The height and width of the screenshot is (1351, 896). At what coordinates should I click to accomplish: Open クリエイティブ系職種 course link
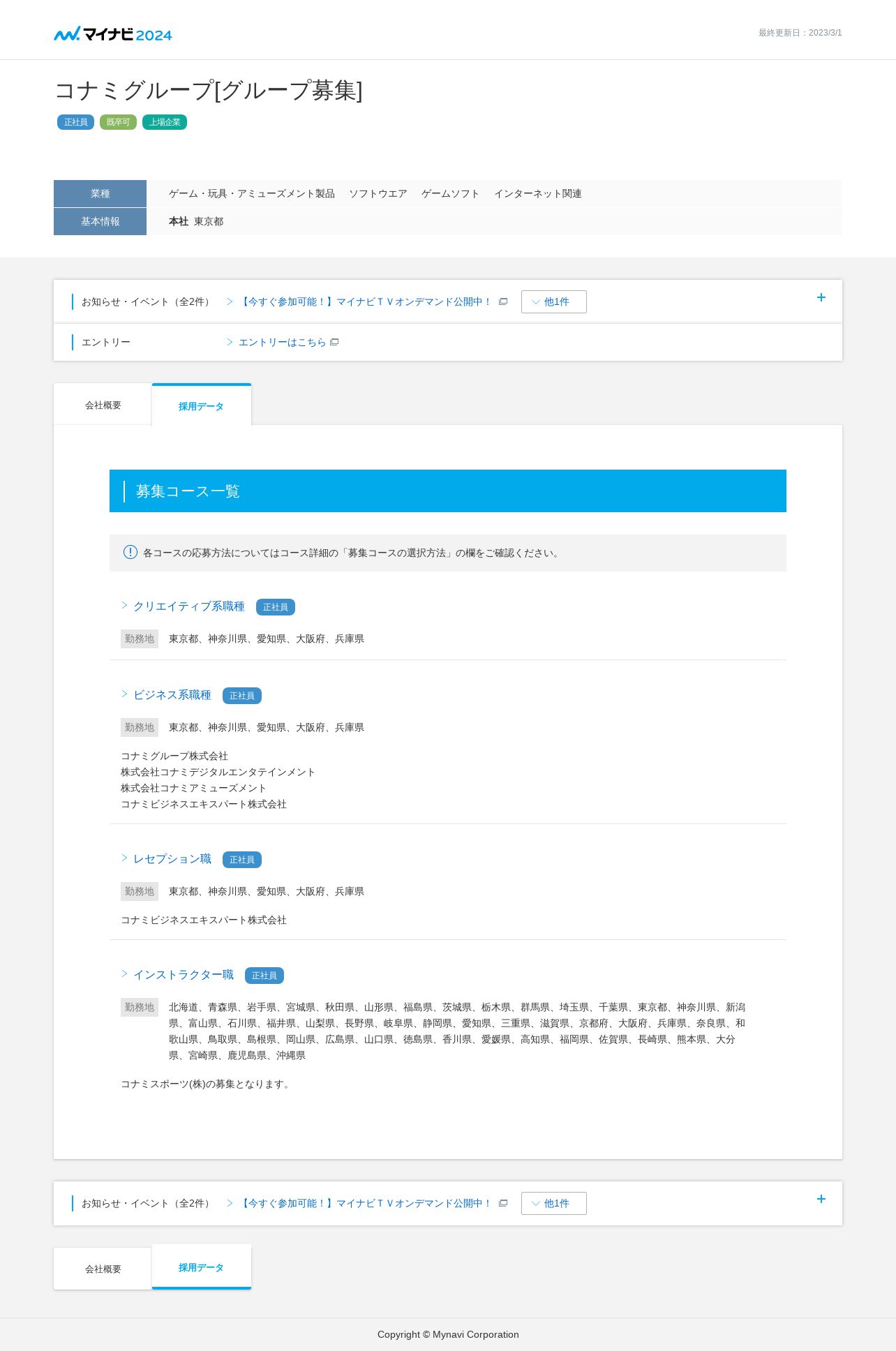click(189, 606)
